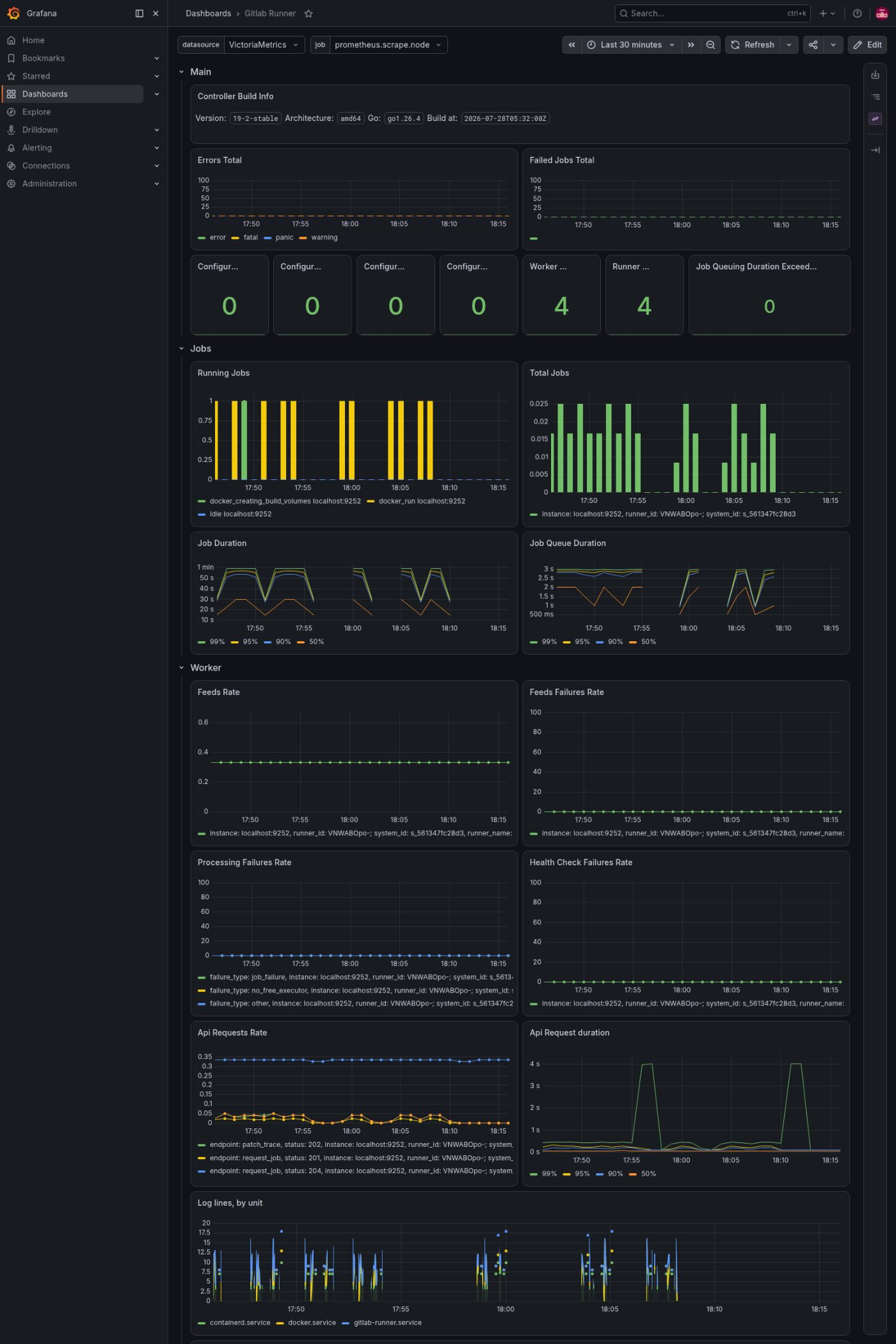896x1344 pixels.
Task: Open the help icon in the top bar
Action: point(858,13)
